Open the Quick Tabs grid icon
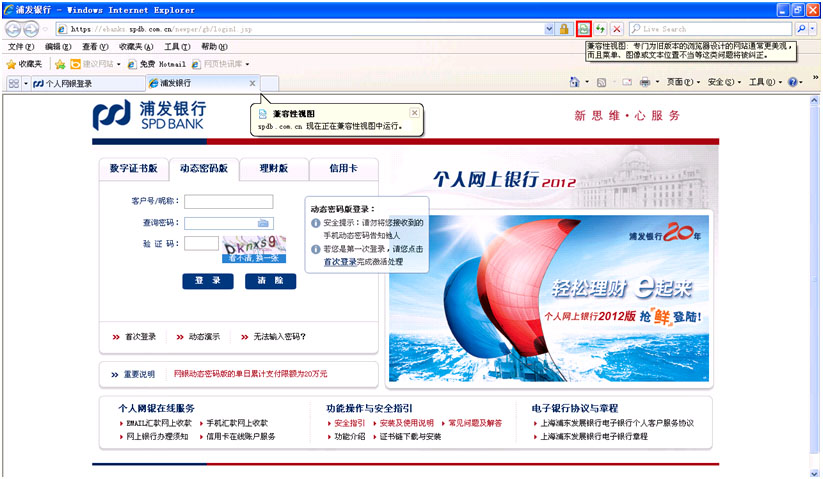823x479 pixels. (x=14, y=84)
